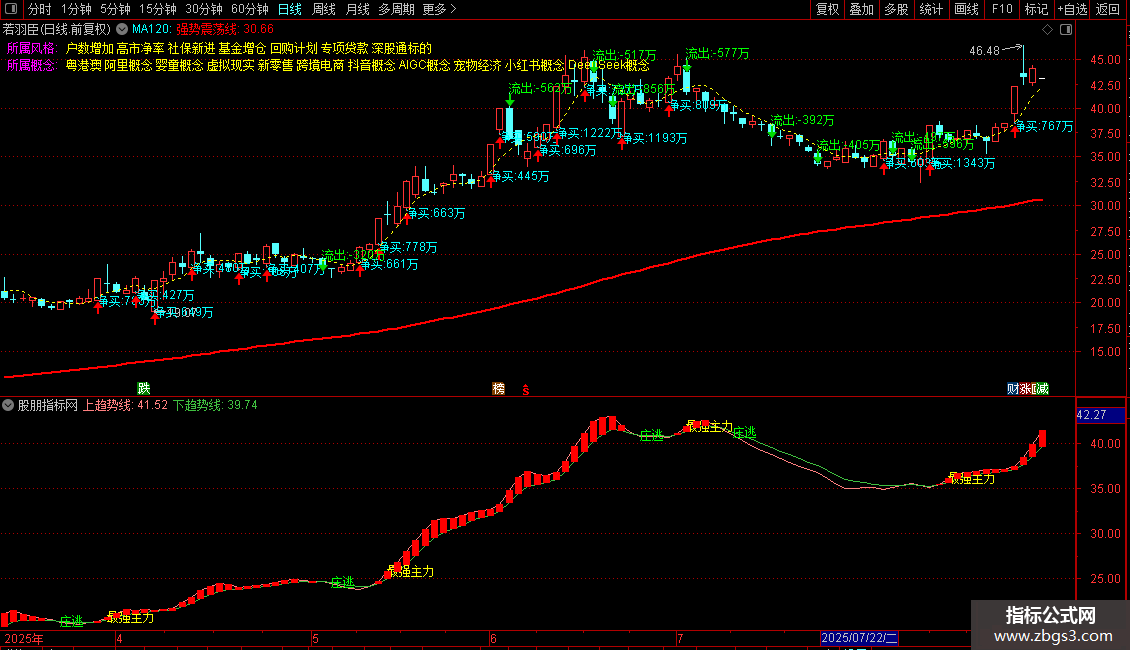Screen dimensions: 1130x650
Task: Switch to 60分钟 period
Action: click(x=250, y=9)
